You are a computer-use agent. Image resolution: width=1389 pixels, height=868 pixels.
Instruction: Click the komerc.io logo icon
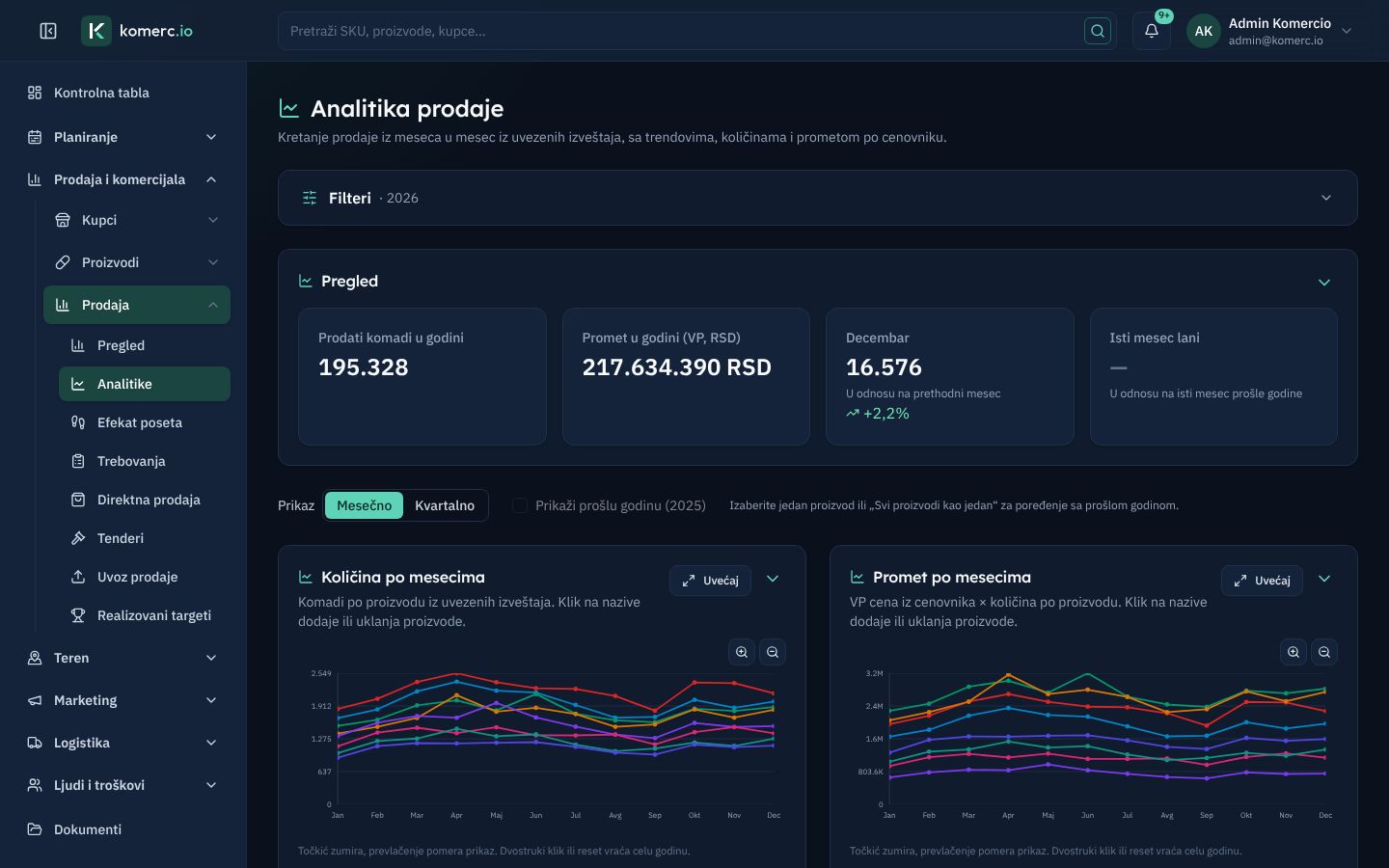pyautogui.click(x=96, y=31)
